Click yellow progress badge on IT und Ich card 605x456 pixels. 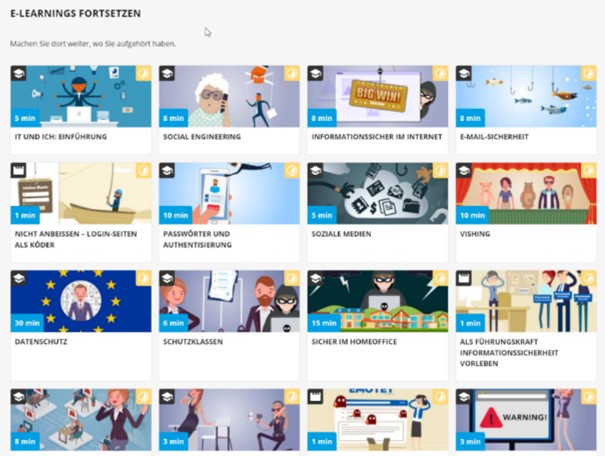pyautogui.click(x=144, y=73)
